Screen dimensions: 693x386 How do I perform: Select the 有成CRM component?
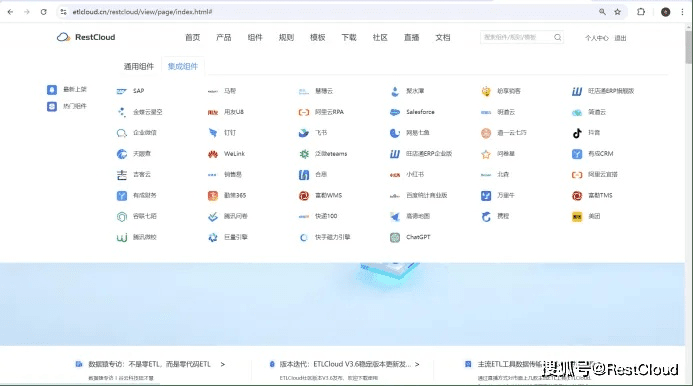[x=593, y=154]
